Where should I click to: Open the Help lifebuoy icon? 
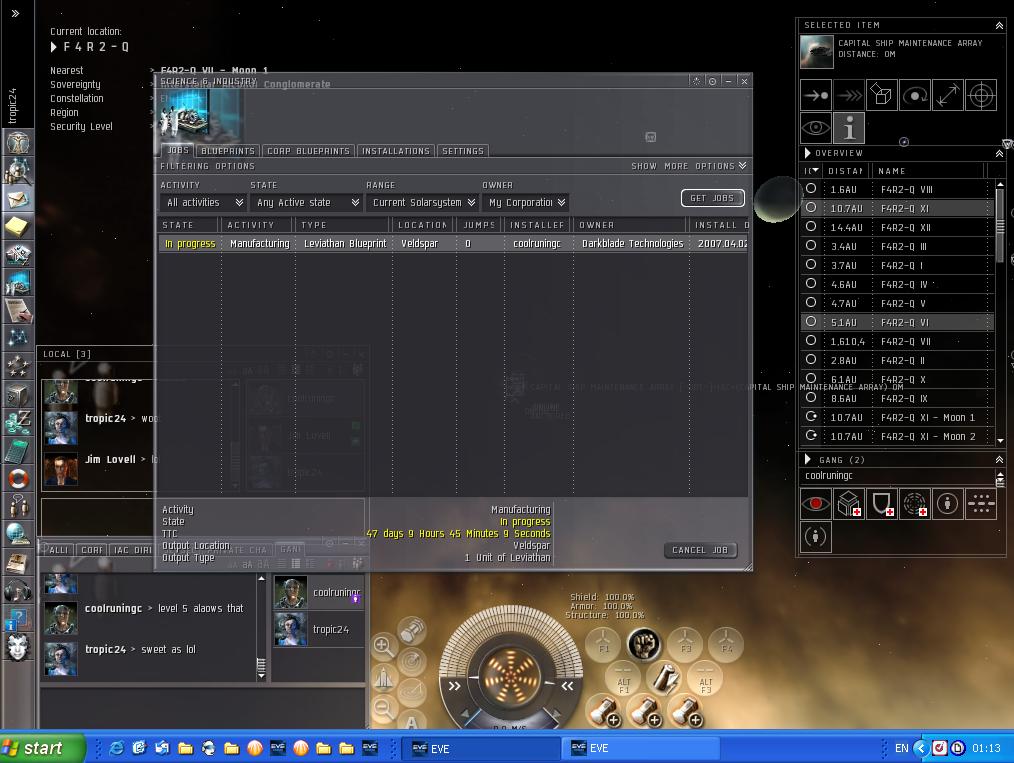click(17, 478)
